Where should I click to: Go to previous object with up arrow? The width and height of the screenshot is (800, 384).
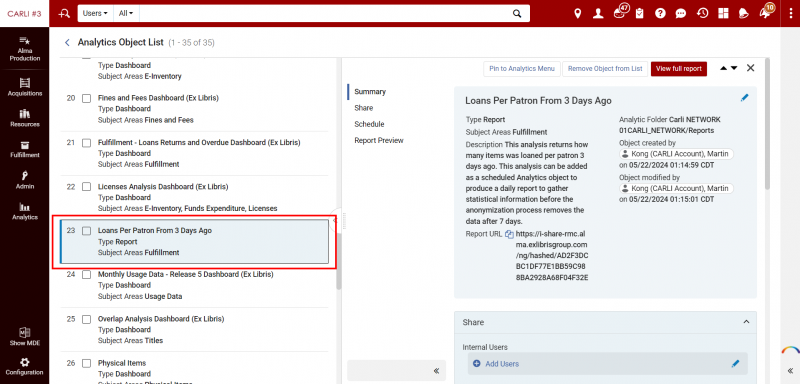click(723, 68)
